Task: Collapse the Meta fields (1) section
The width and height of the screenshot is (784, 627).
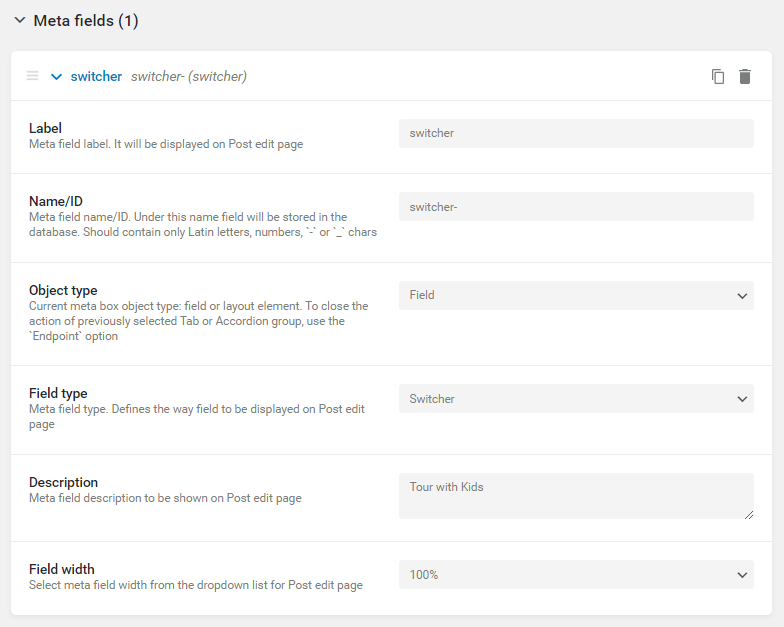Action: (20, 20)
